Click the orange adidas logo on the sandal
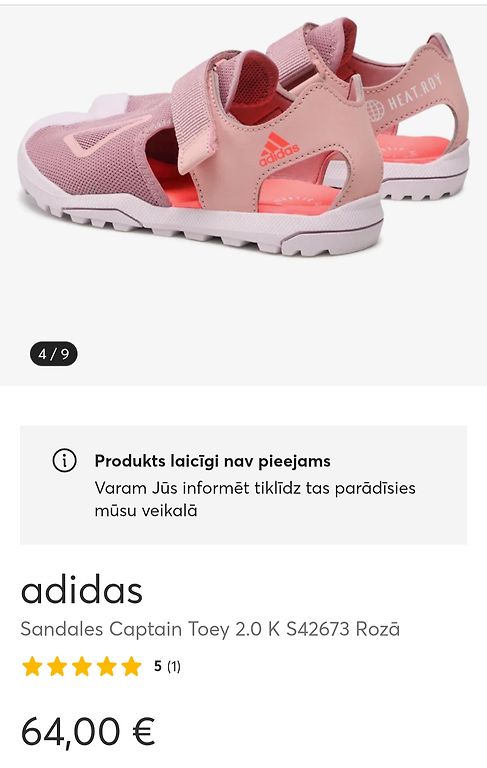 pyautogui.click(x=278, y=149)
